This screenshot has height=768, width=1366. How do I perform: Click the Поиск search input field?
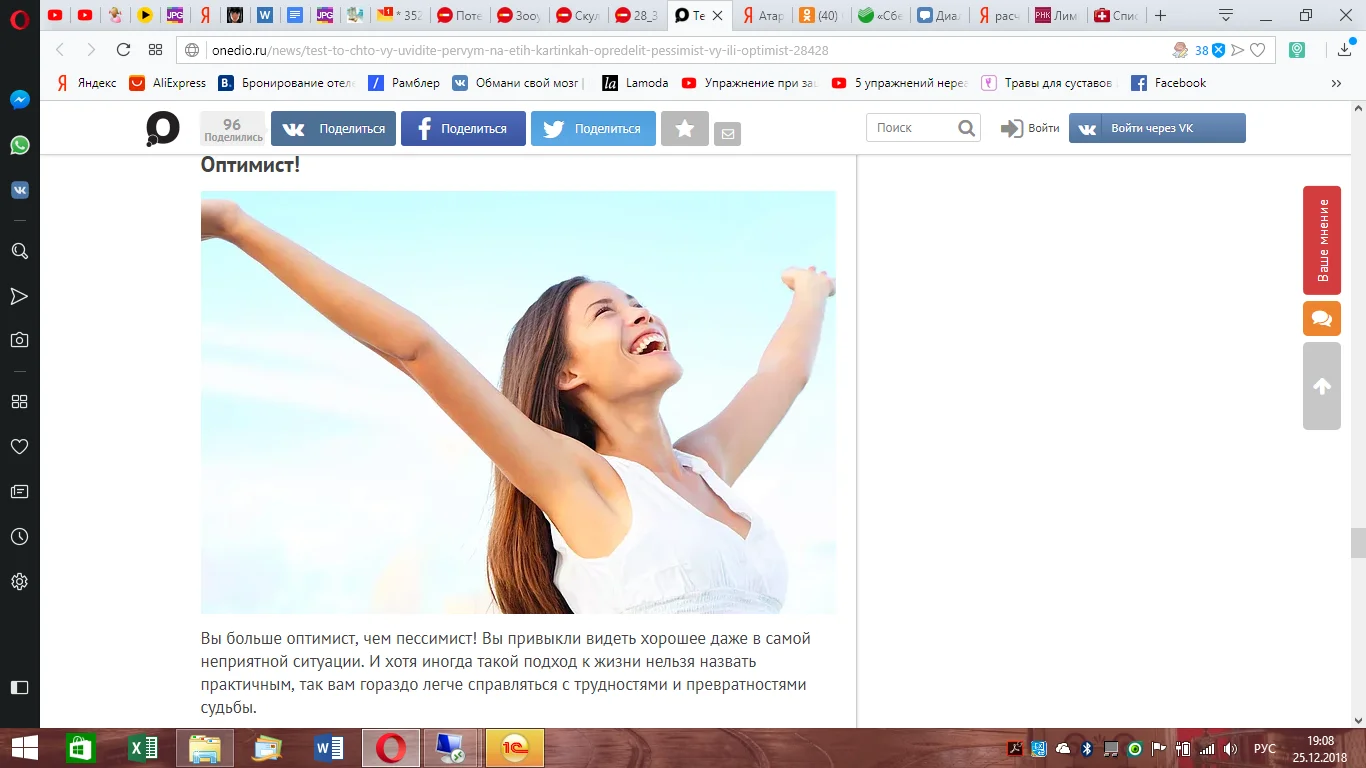coord(912,128)
